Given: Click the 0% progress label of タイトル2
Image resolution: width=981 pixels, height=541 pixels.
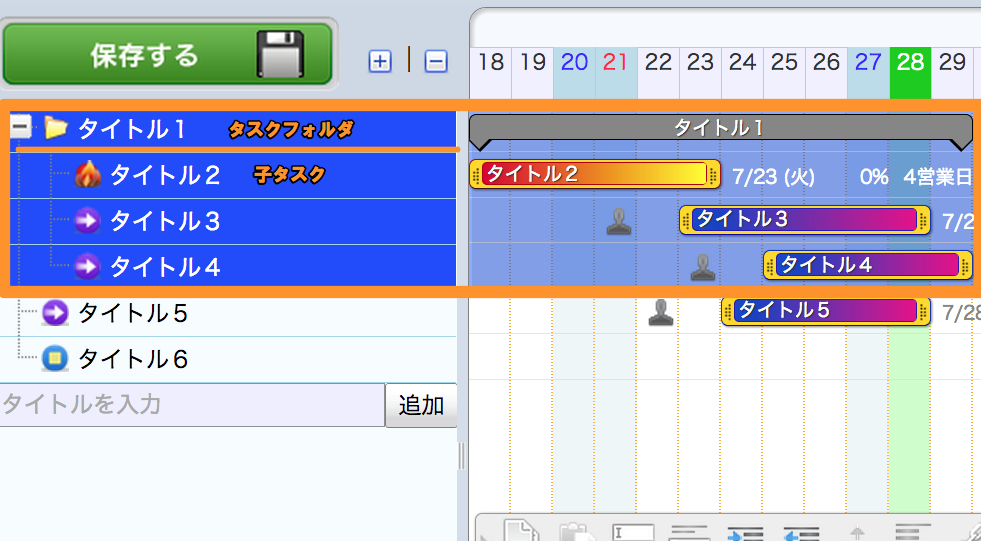Looking at the screenshot, I should click(874, 177).
